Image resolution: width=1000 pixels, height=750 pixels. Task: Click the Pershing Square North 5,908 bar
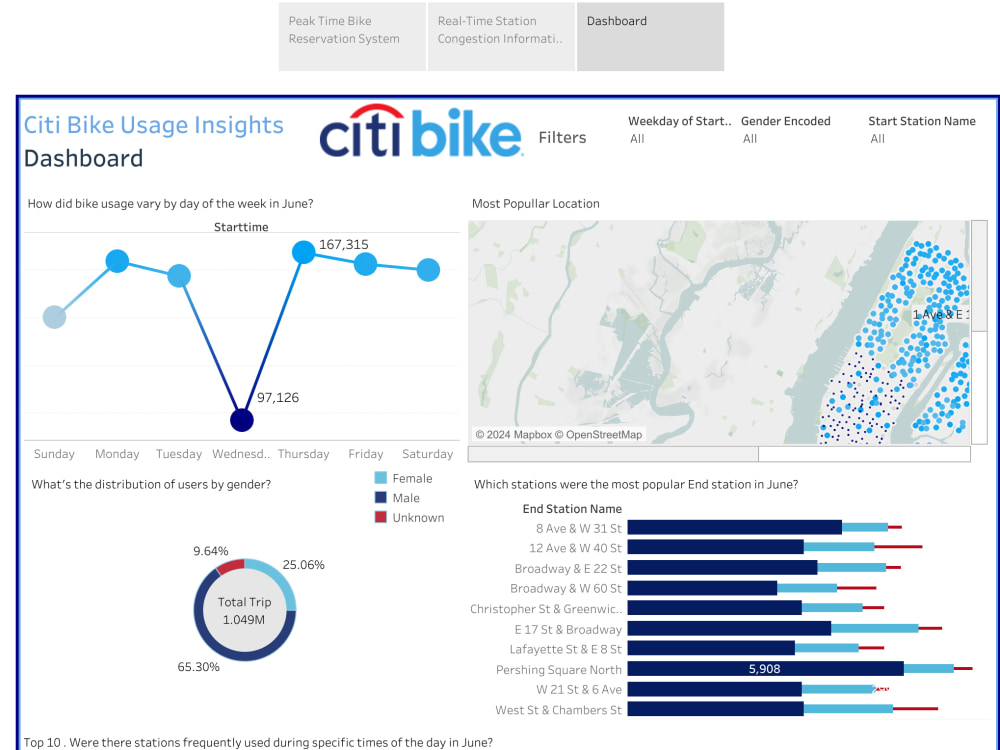[x=765, y=669]
